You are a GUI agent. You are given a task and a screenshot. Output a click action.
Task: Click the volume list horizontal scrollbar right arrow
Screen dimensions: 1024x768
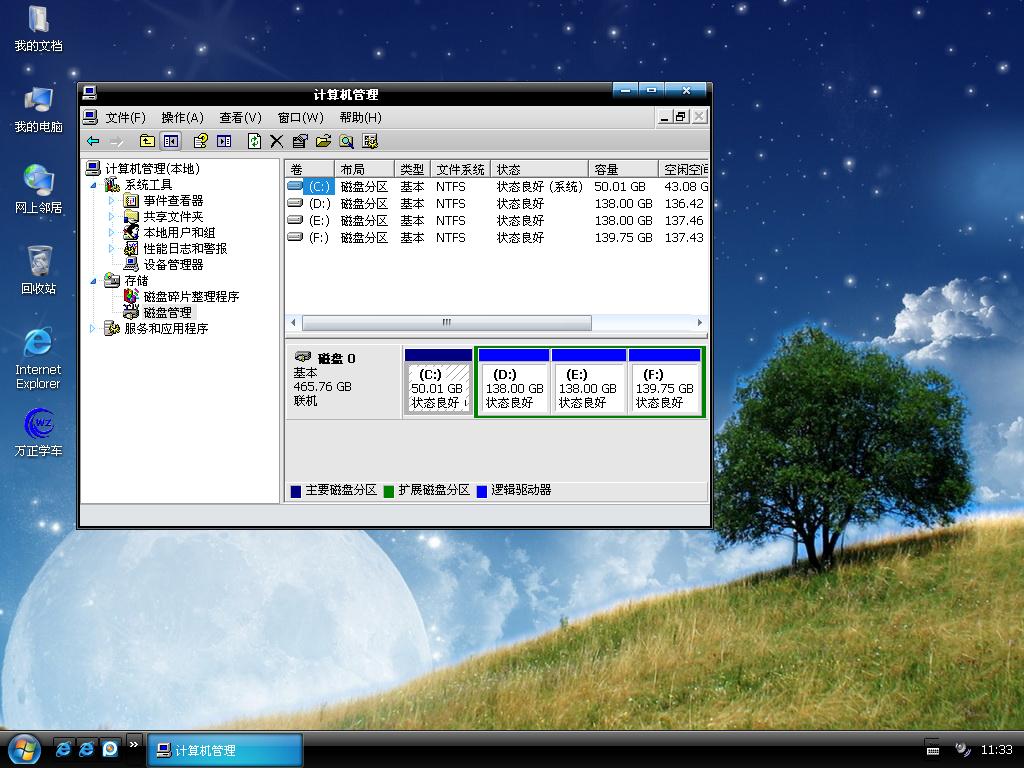coord(699,323)
